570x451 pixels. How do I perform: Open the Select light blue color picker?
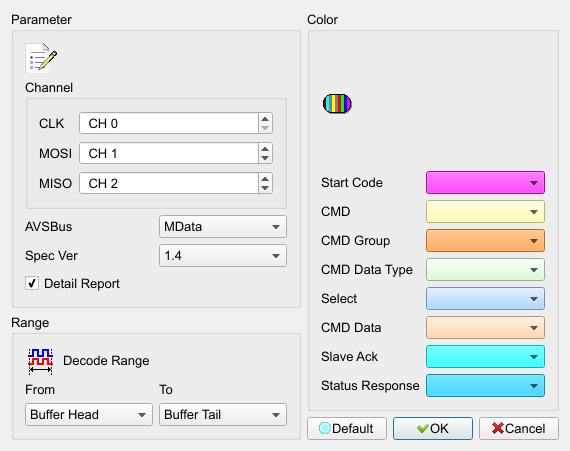[485, 299]
